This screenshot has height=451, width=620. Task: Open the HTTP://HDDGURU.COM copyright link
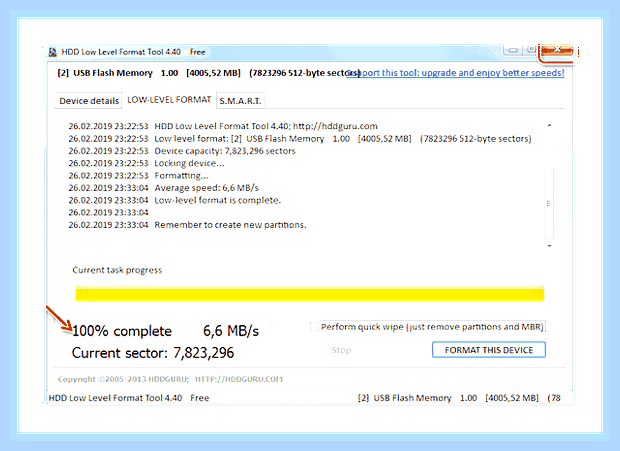pyautogui.click(x=239, y=379)
